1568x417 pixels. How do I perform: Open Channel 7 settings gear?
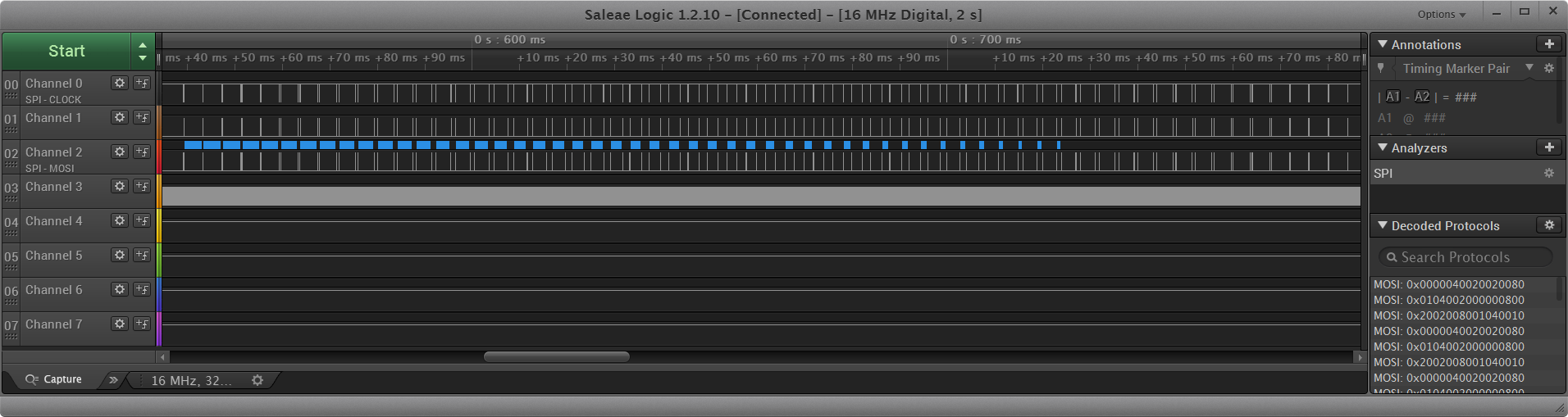pyautogui.click(x=120, y=324)
